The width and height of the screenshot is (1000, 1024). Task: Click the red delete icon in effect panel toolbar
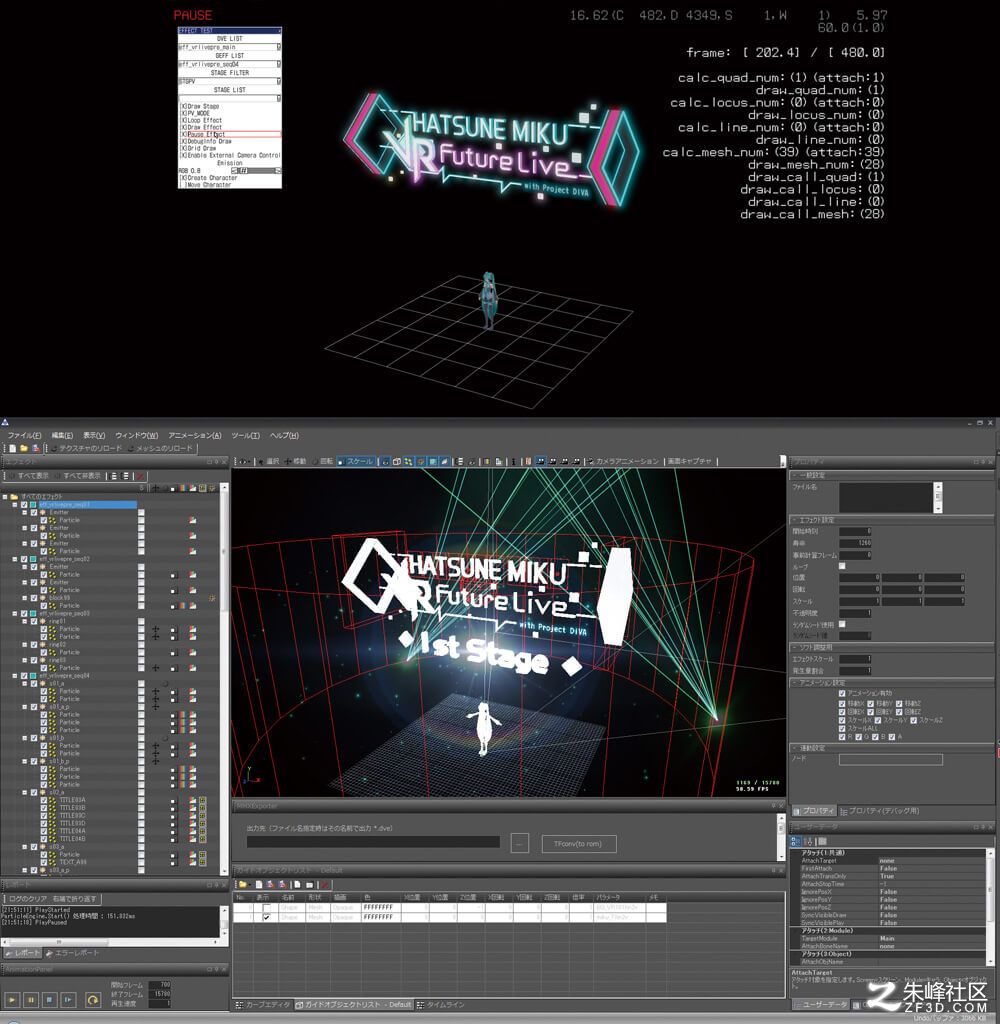[140, 476]
